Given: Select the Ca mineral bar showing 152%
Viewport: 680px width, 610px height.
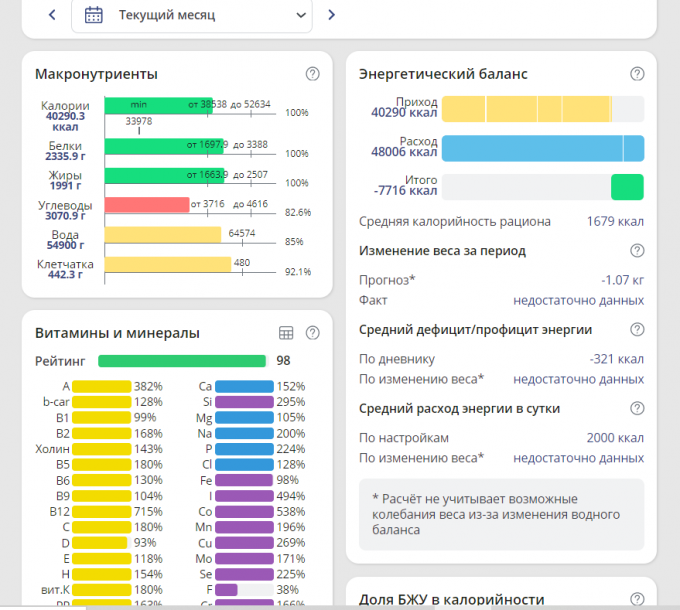Looking at the screenshot, I should coord(244,386).
